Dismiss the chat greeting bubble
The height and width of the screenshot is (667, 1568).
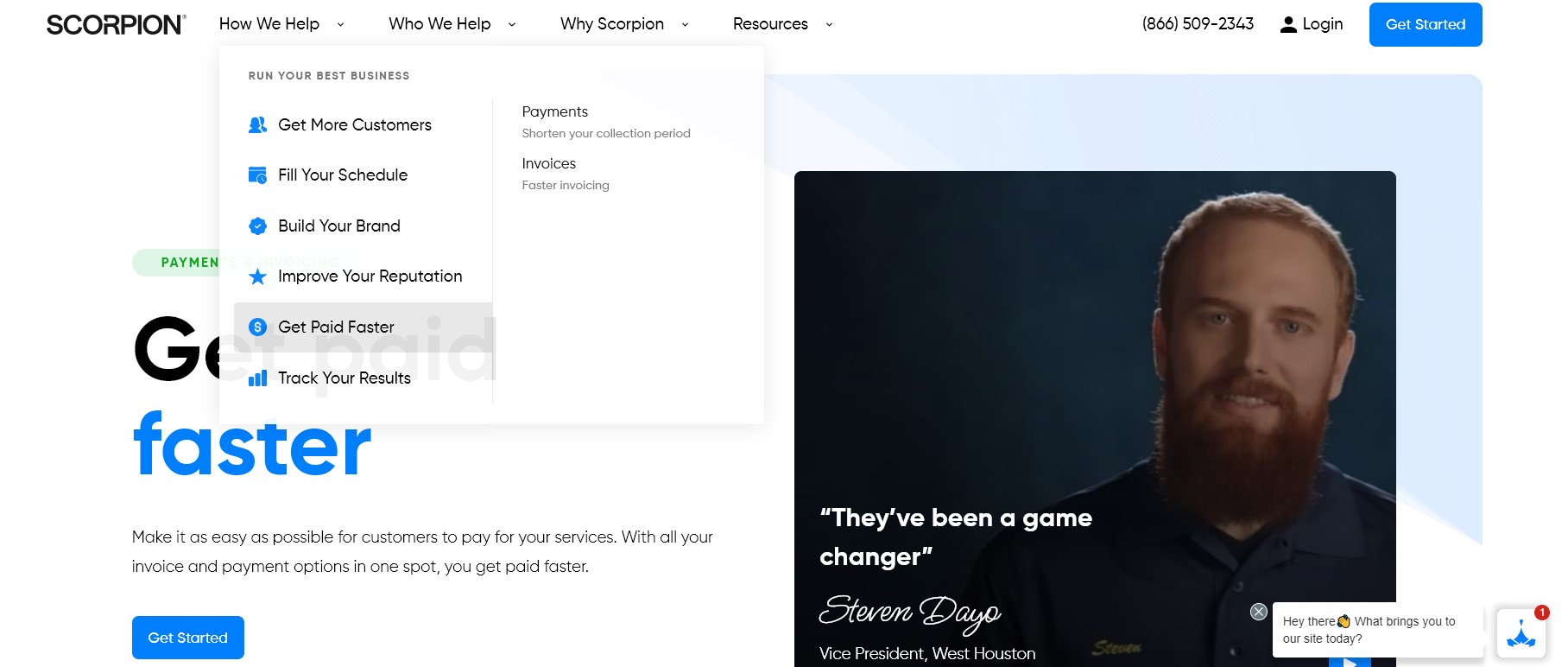(x=1259, y=612)
